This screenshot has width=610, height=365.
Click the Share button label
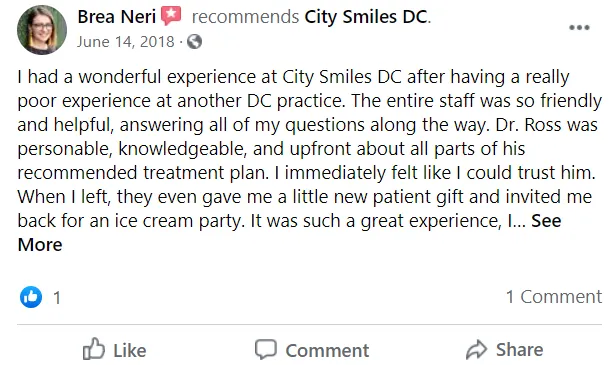(519, 349)
